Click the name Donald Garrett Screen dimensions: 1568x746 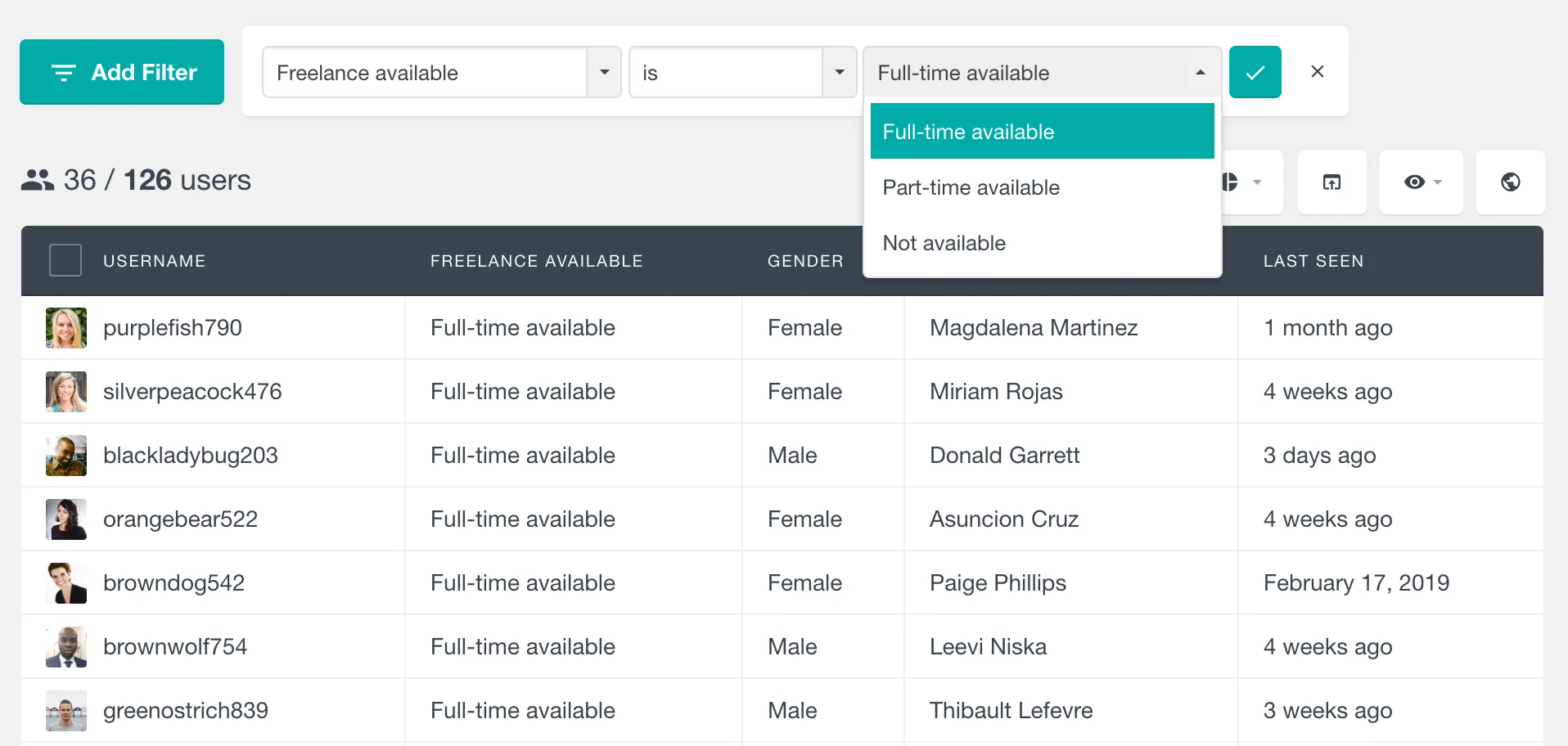(1005, 456)
